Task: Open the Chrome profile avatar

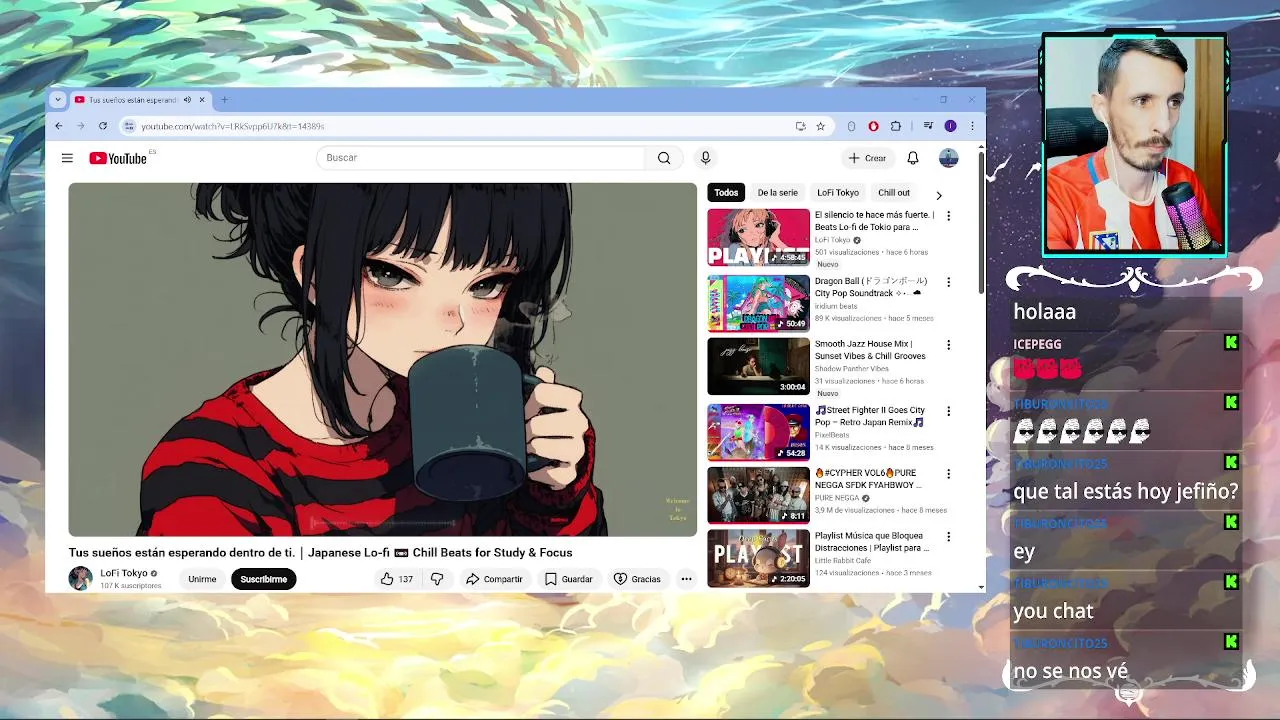Action: (950, 126)
